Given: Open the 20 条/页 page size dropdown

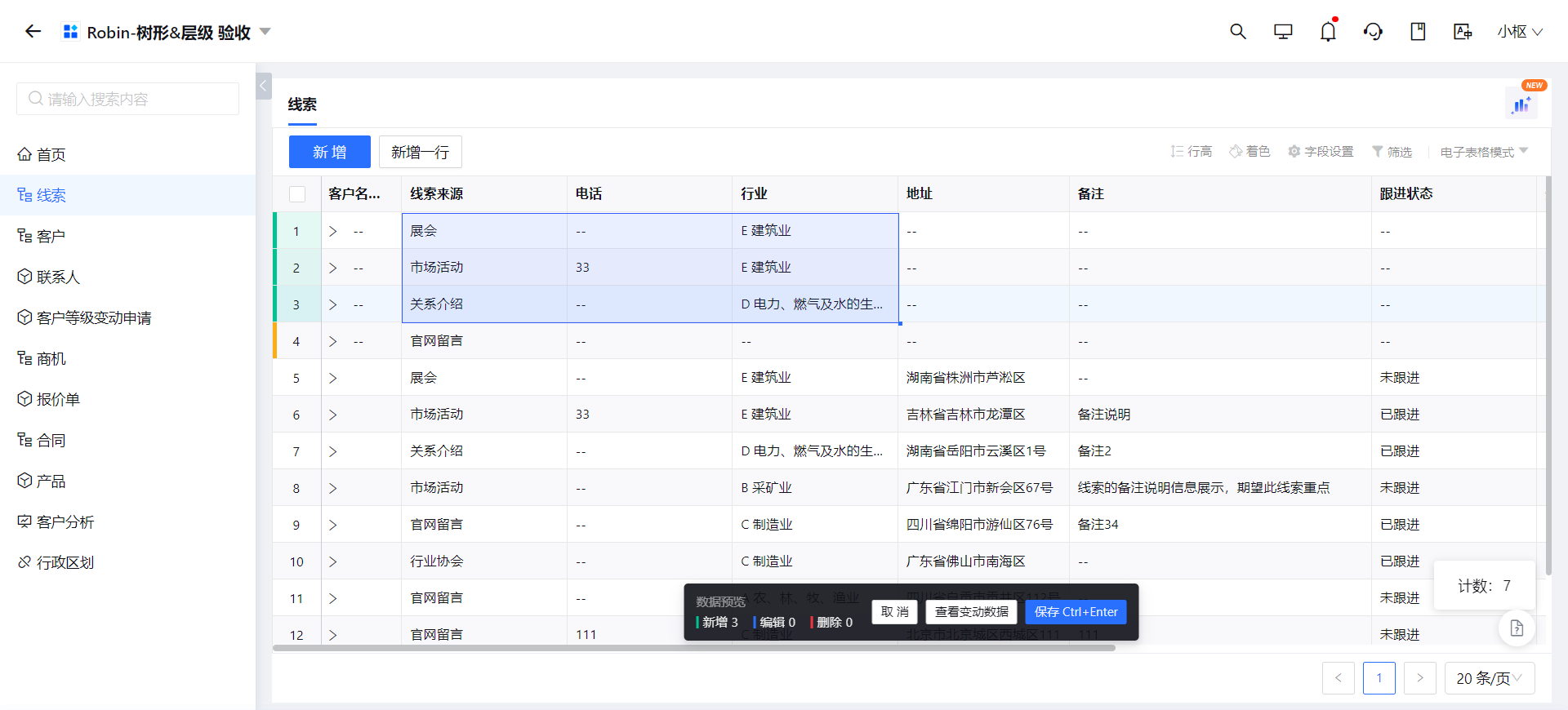Looking at the screenshot, I should 1490,678.
